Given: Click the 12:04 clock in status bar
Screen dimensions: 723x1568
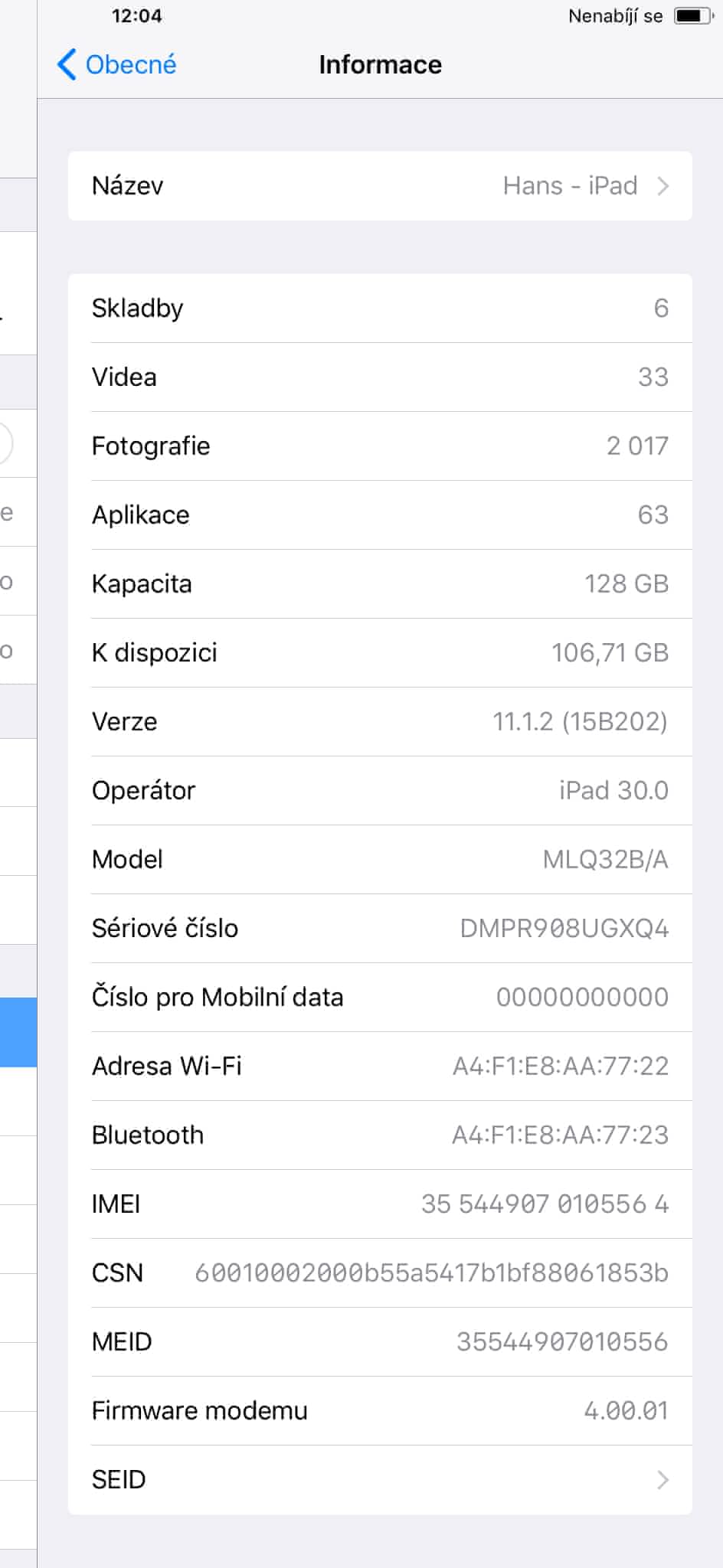Looking at the screenshot, I should 136,16.
